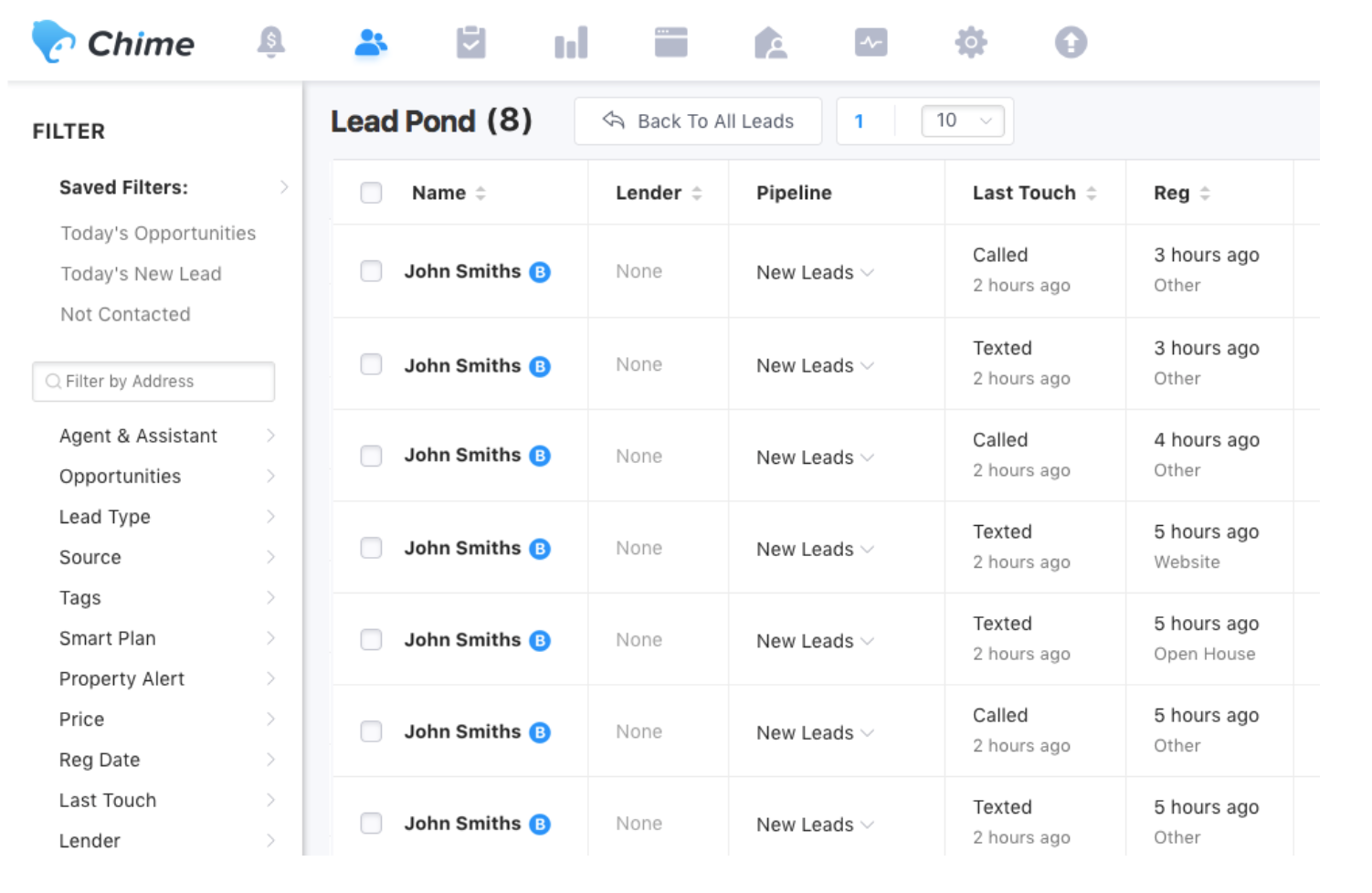Click the activity monitor pulse icon
The width and height of the screenshot is (1372, 893).
871,42
